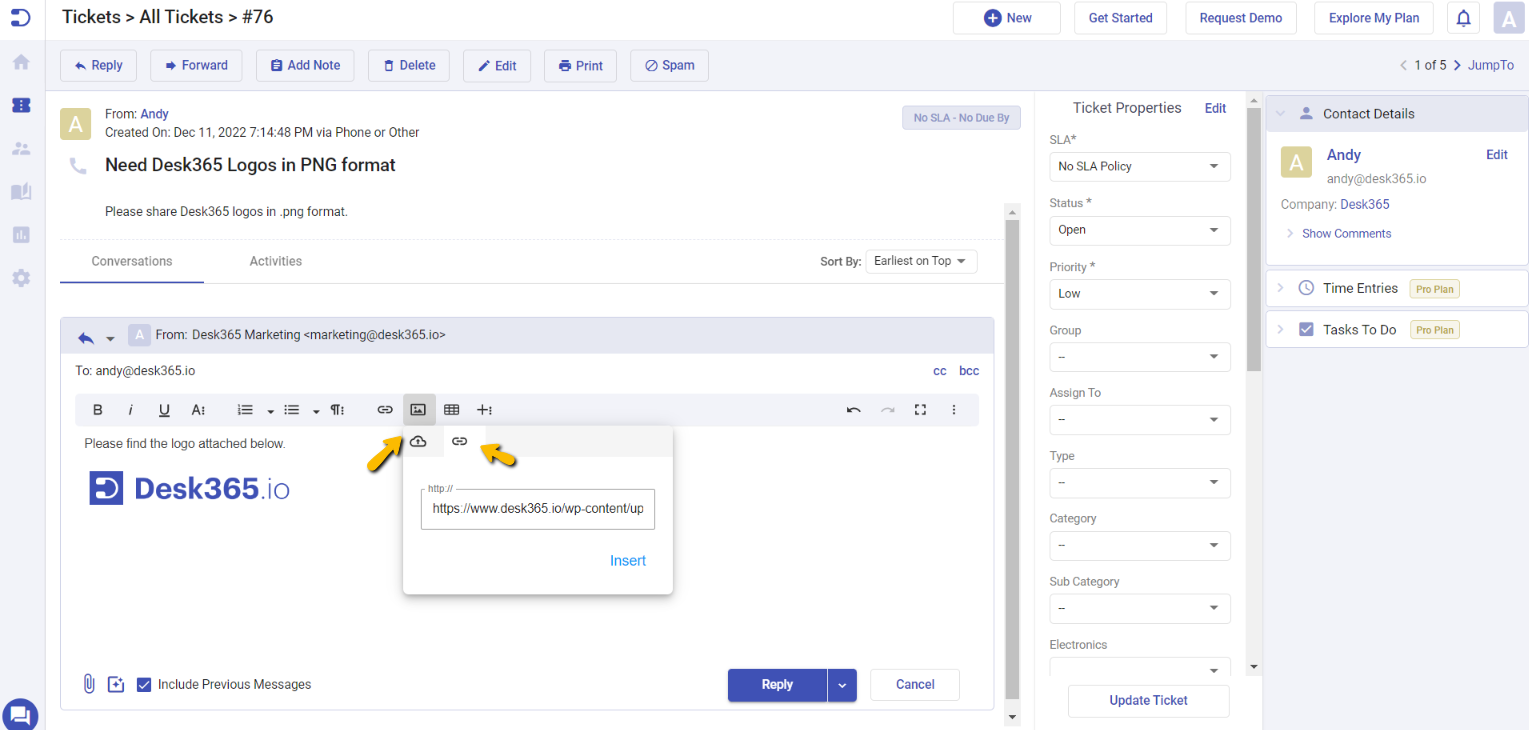Click the Forward button
Screen dimensions: 1529x730
click(197, 65)
